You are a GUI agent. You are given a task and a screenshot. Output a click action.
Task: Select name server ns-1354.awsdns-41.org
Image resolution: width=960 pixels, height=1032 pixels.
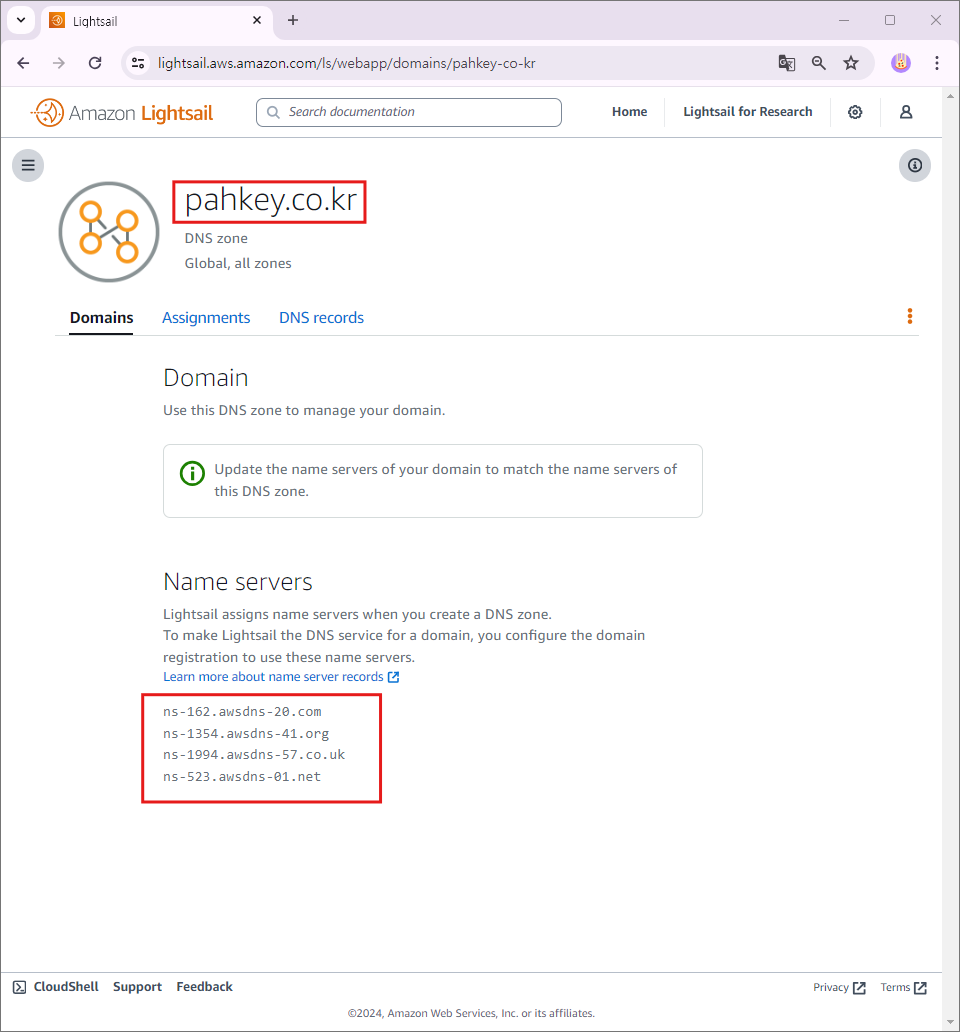(246, 734)
